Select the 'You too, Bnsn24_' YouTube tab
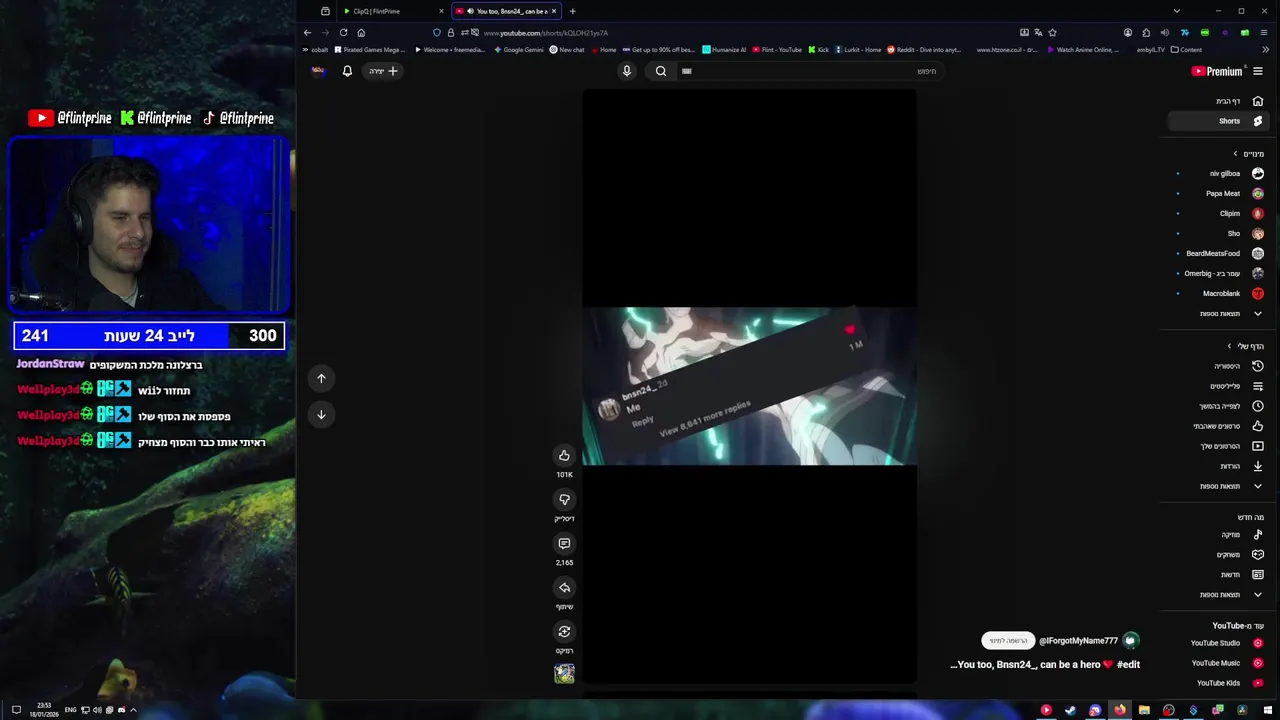This screenshot has height=720, width=1280. (x=506, y=11)
